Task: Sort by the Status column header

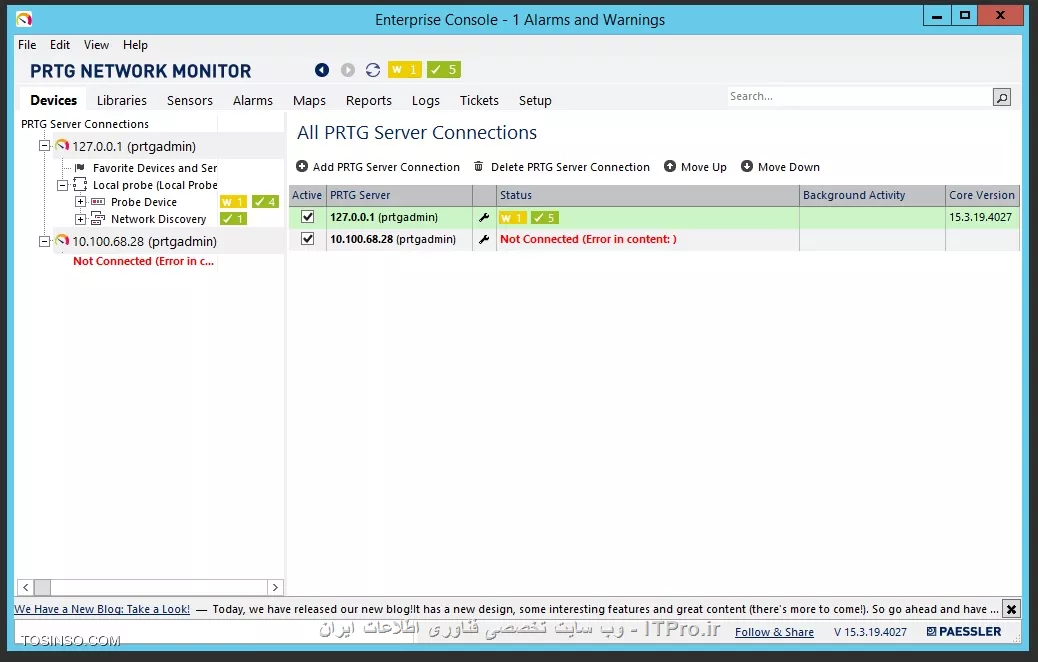Action: pos(647,195)
